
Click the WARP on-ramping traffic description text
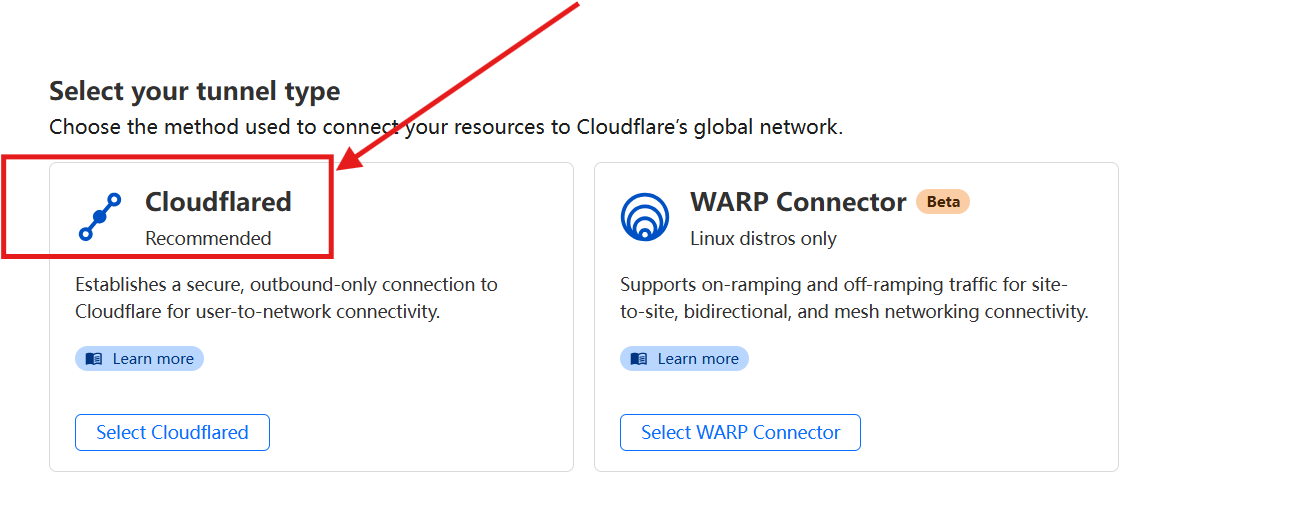854,298
